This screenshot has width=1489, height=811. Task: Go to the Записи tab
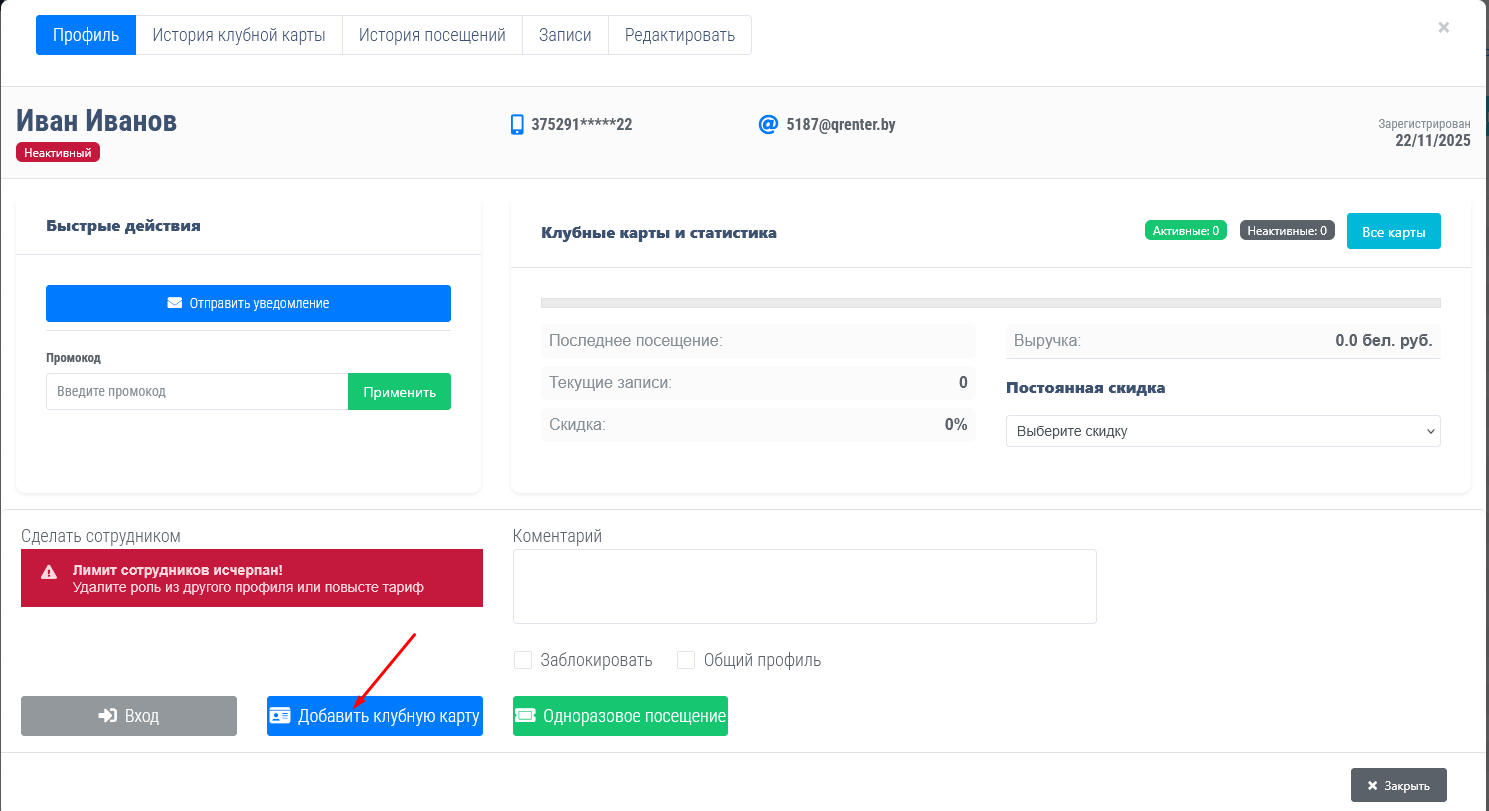(x=565, y=35)
